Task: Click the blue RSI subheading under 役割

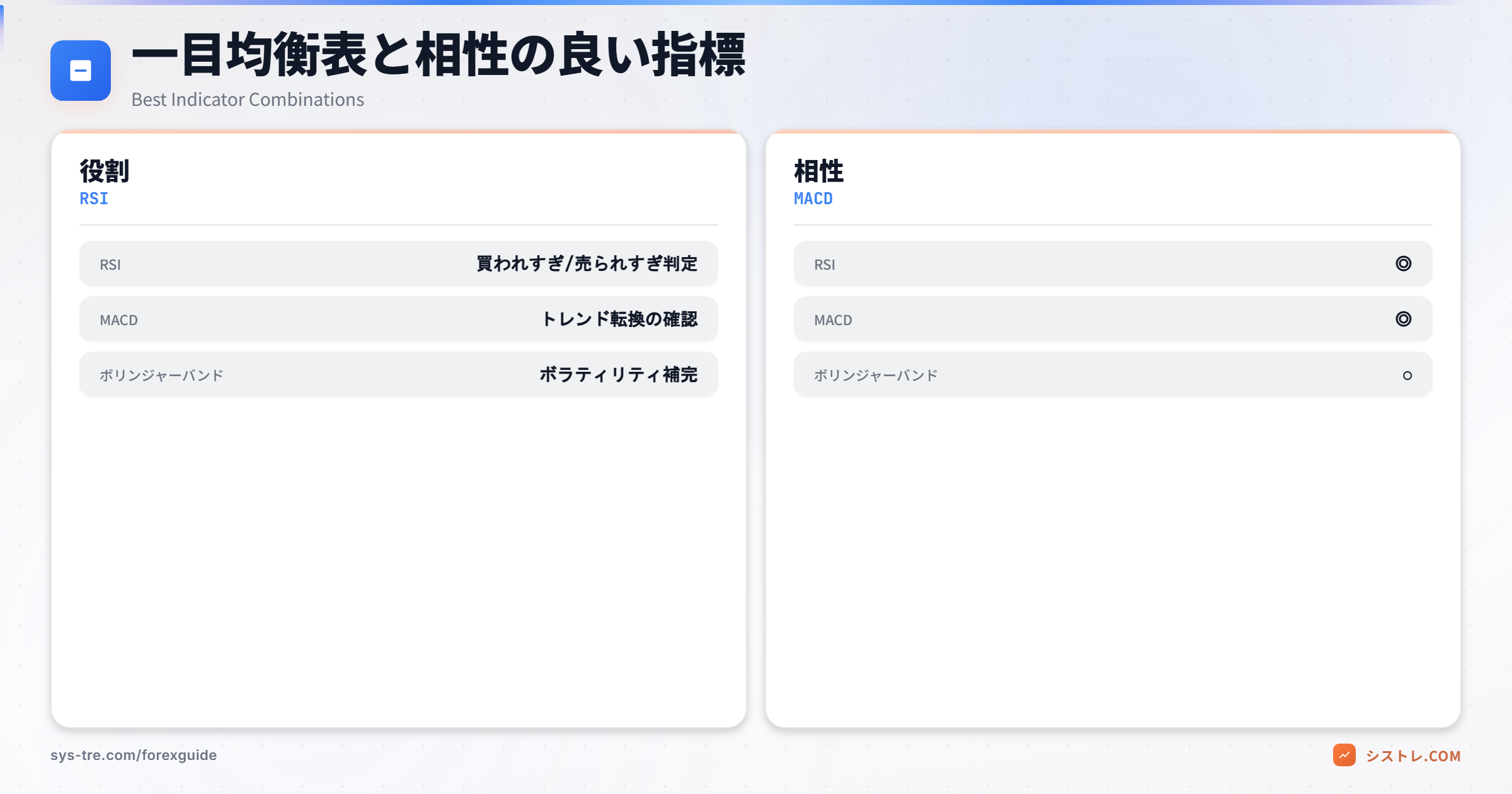Action: click(x=94, y=198)
